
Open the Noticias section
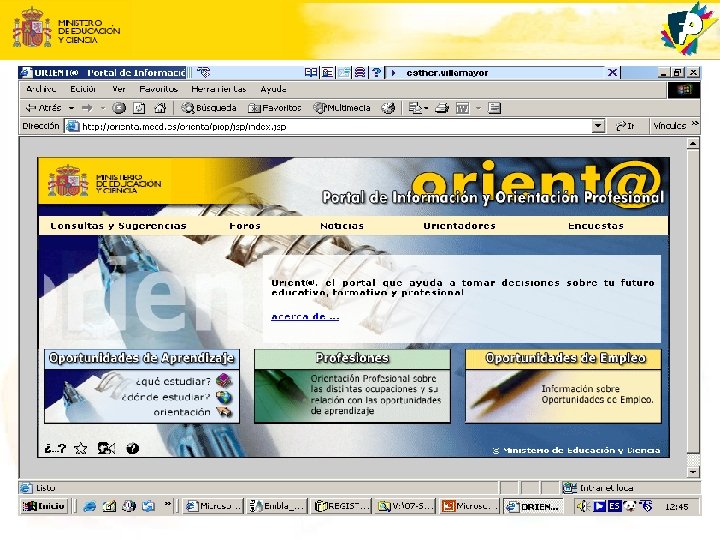tap(342, 226)
